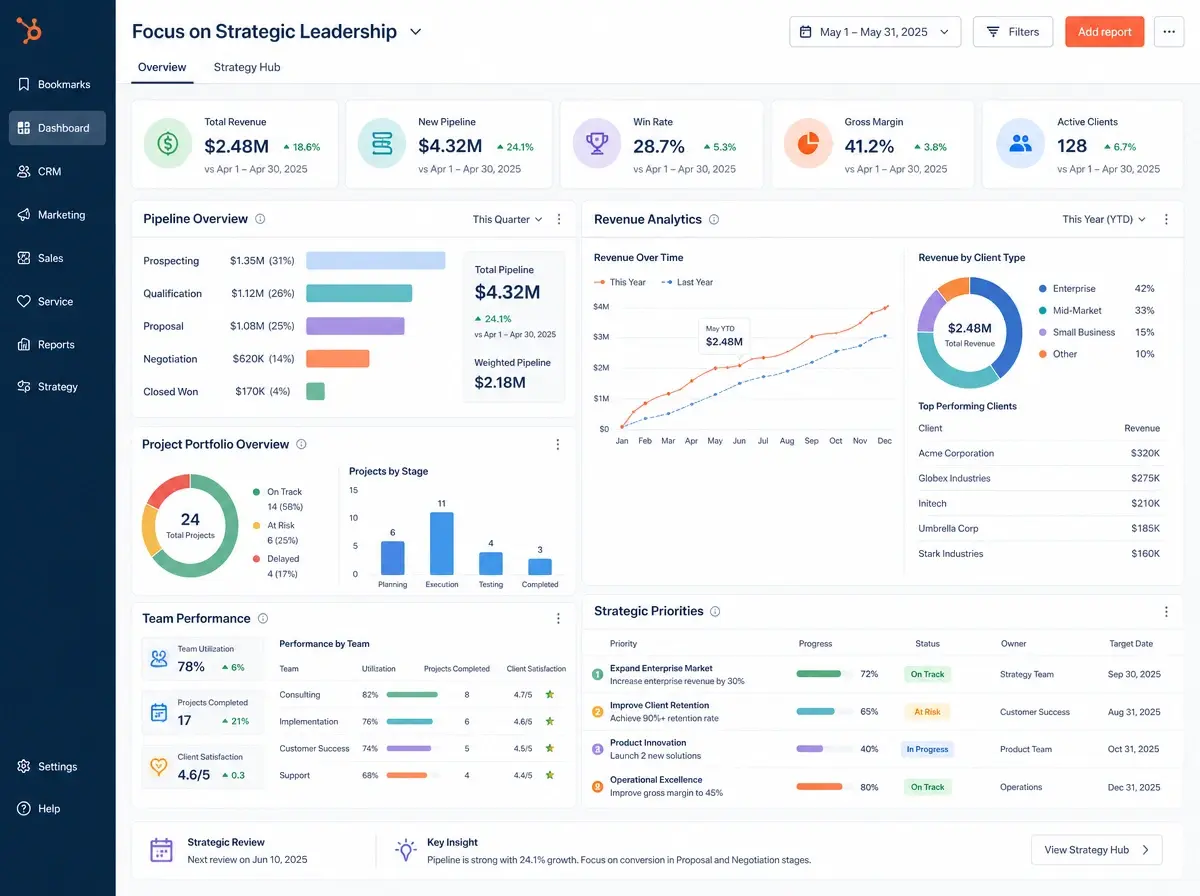Image resolution: width=1200 pixels, height=896 pixels.
Task: Click the HubSpot sprocket logo icon
Action: [x=29, y=32]
